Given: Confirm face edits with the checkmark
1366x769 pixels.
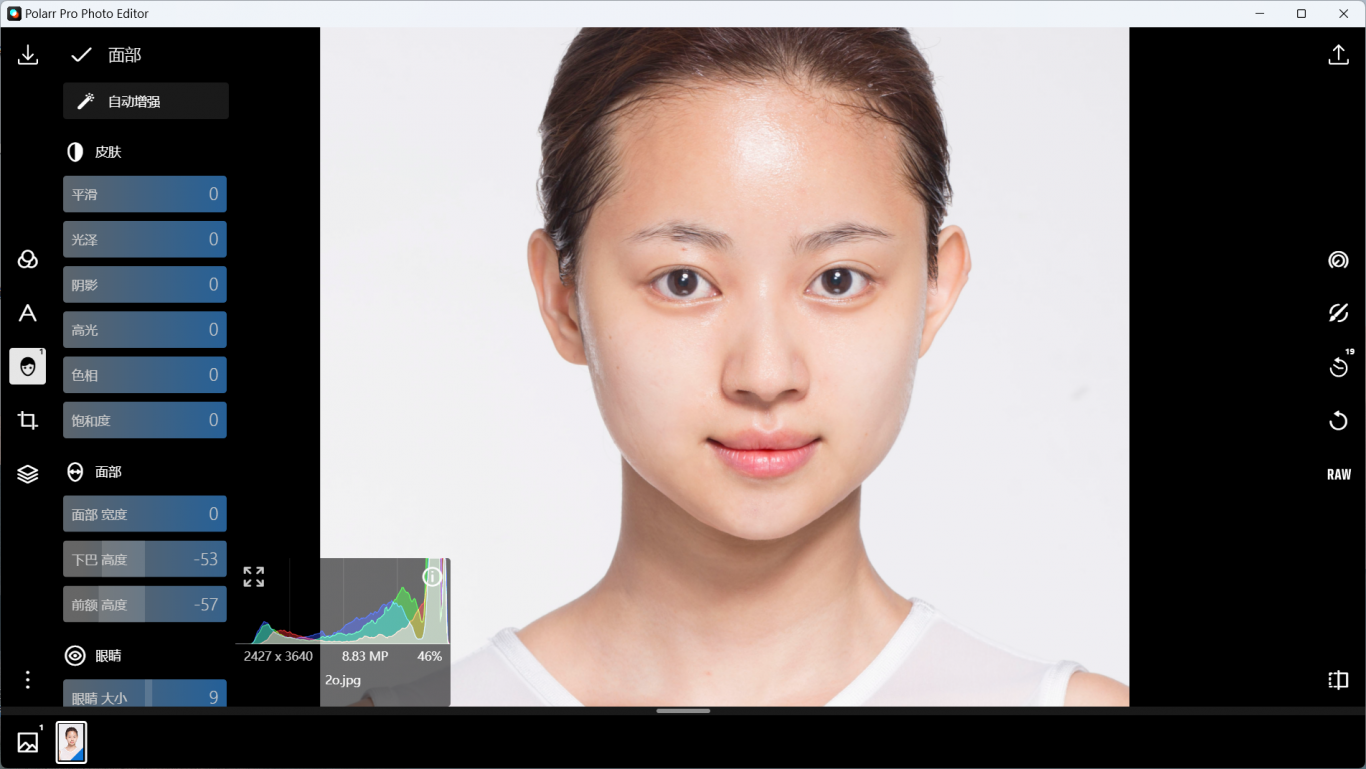Looking at the screenshot, I should (x=81, y=55).
